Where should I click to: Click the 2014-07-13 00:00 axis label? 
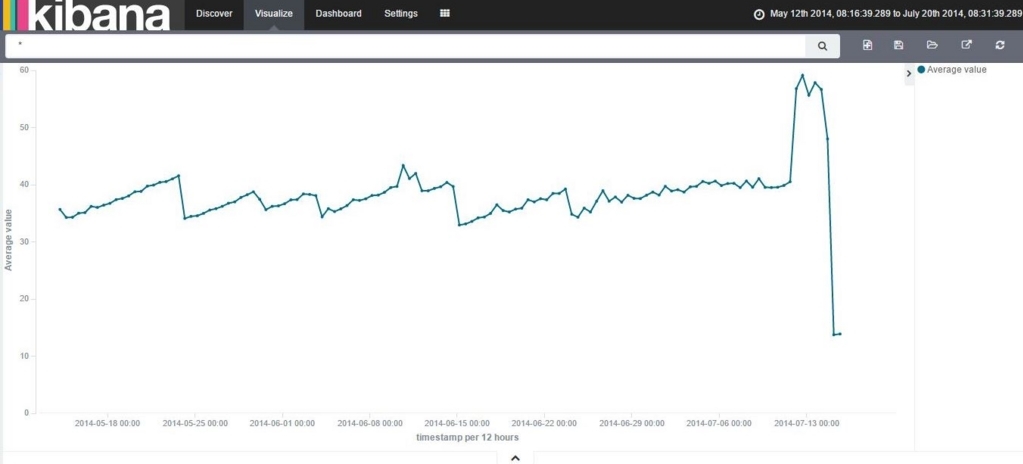click(x=806, y=424)
